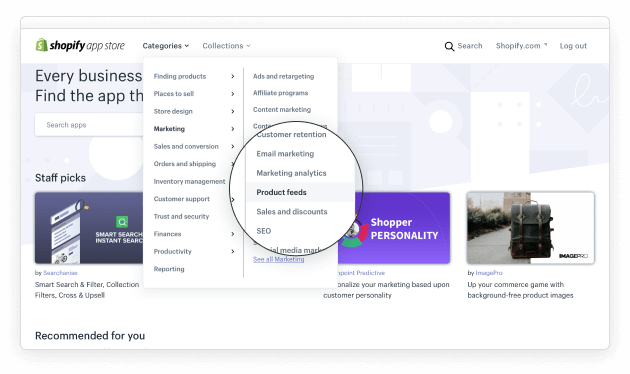This screenshot has height=374, width=630.
Task: Expand the Finances category chevron
Action: (233, 234)
